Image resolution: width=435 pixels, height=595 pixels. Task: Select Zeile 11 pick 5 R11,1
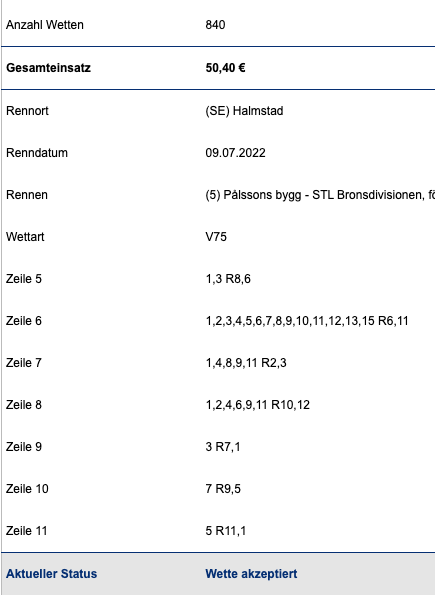(x=225, y=531)
